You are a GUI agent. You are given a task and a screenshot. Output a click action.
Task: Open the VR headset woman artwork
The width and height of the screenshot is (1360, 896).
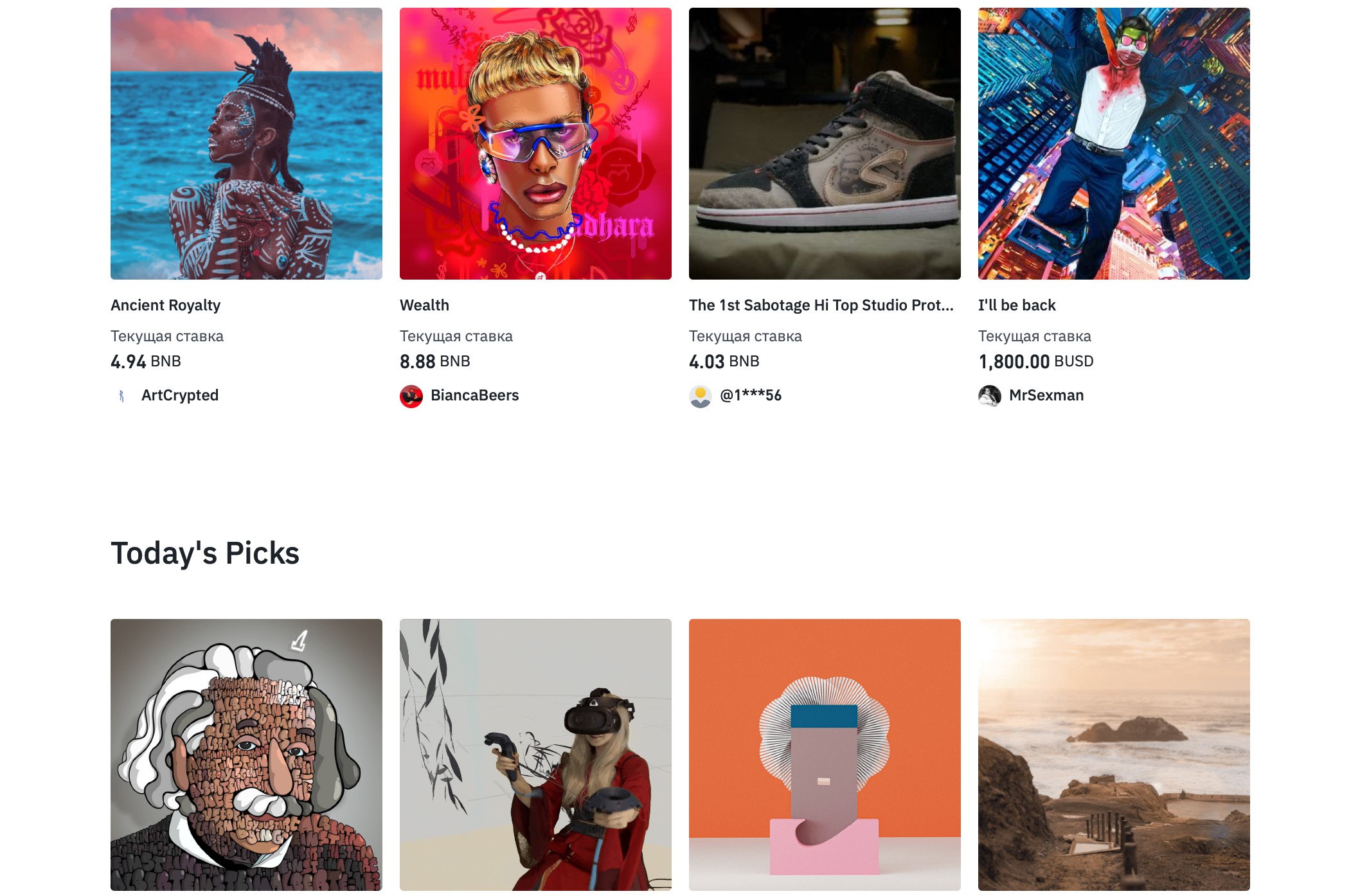[535, 755]
